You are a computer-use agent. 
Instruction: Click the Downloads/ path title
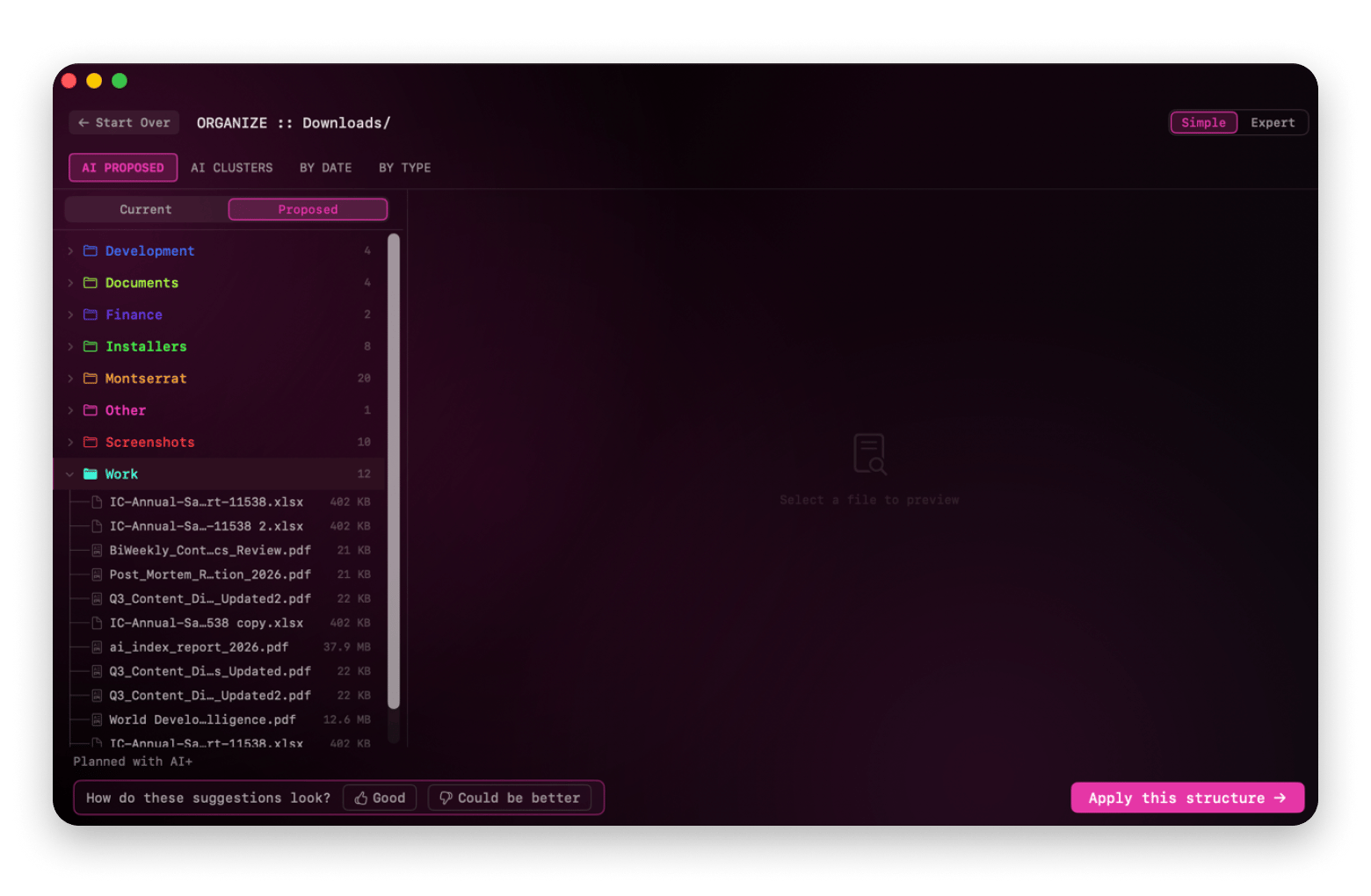(x=346, y=123)
